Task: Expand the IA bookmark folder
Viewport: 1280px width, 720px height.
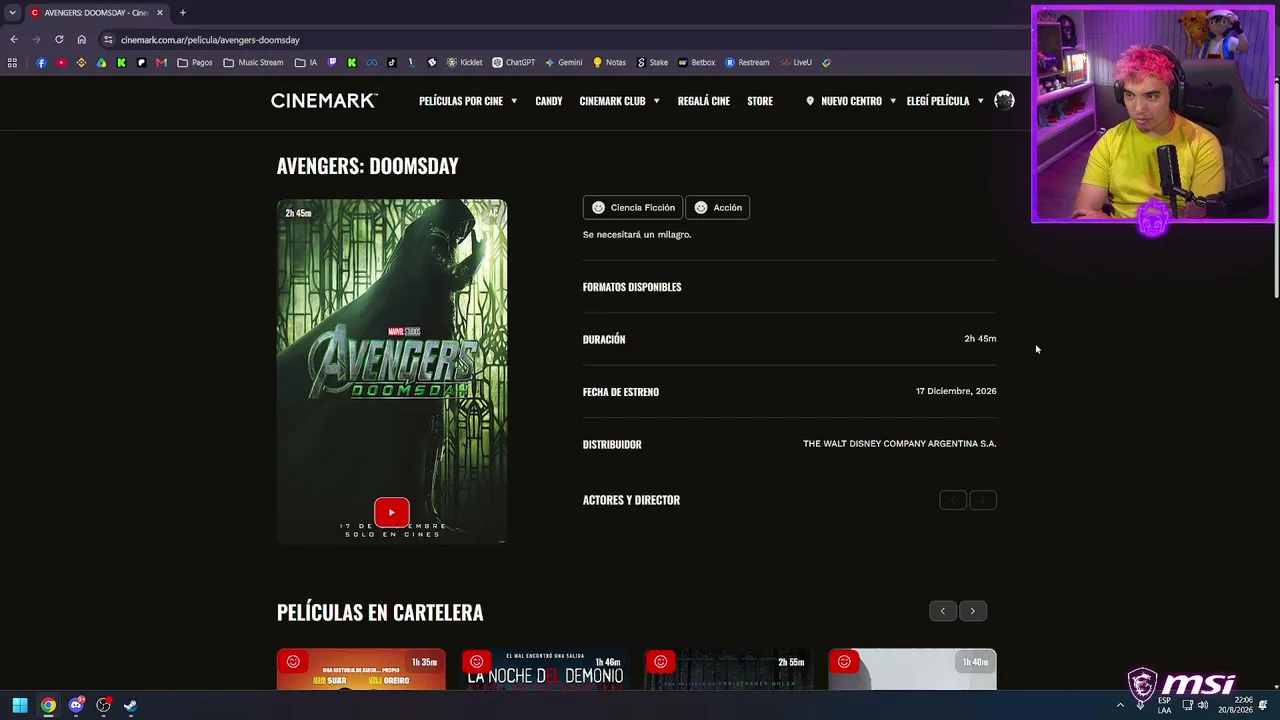Action: 306,62
